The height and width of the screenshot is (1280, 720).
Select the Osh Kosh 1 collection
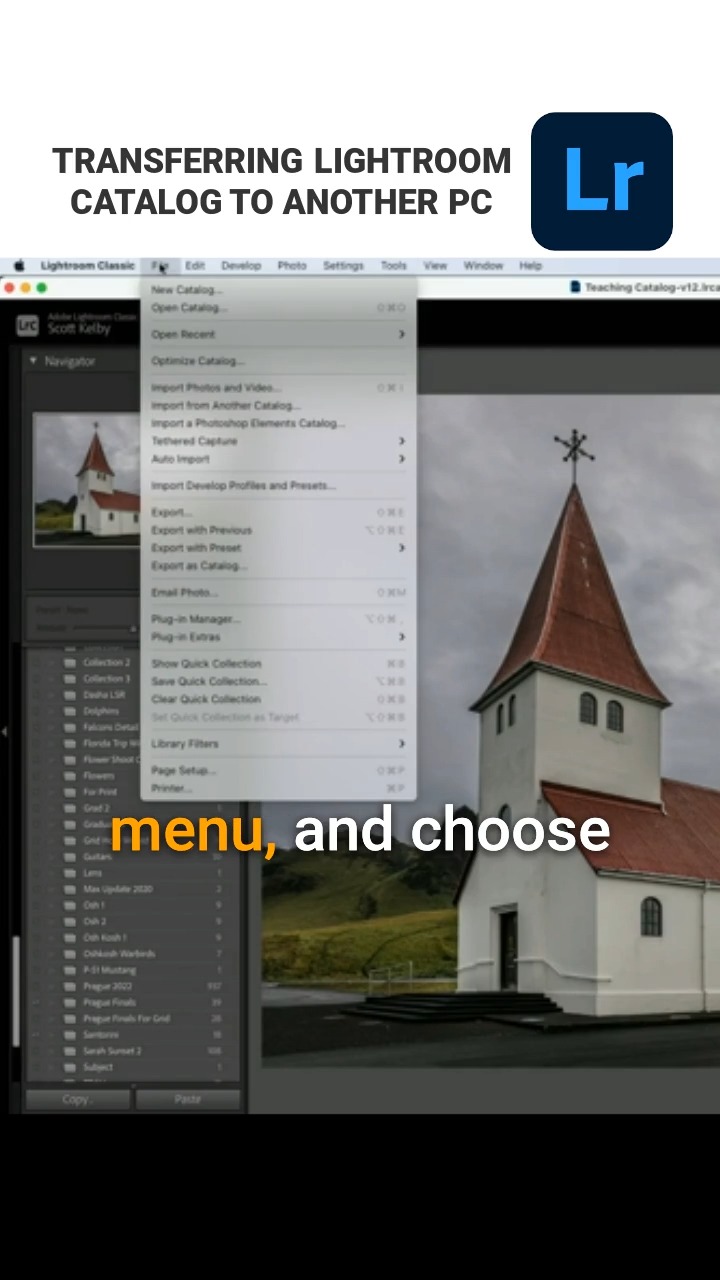pos(132,938)
